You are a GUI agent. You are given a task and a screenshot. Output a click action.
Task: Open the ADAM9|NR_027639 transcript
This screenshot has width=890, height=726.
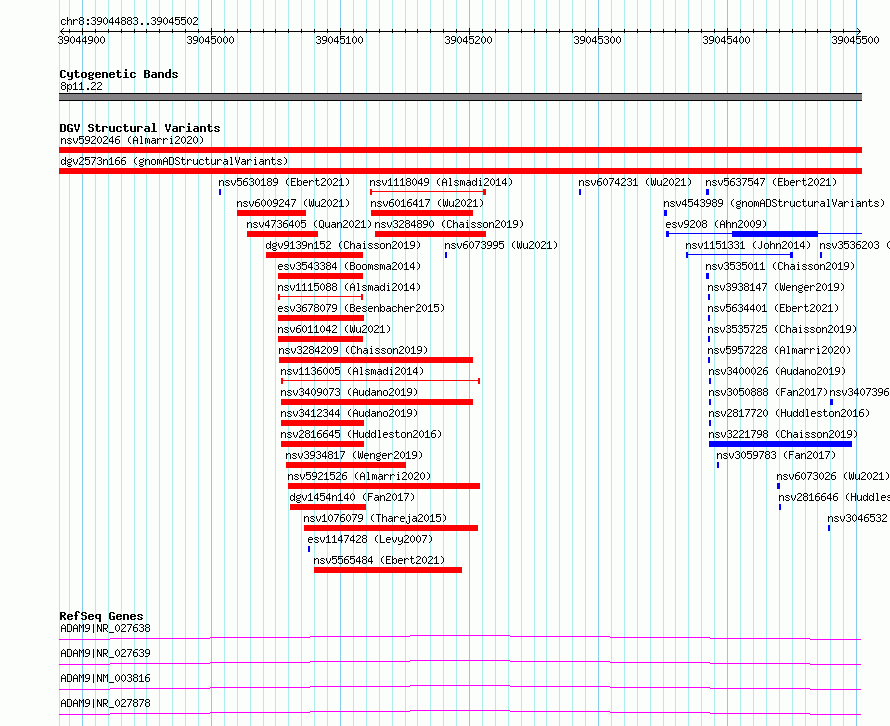pos(106,653)
